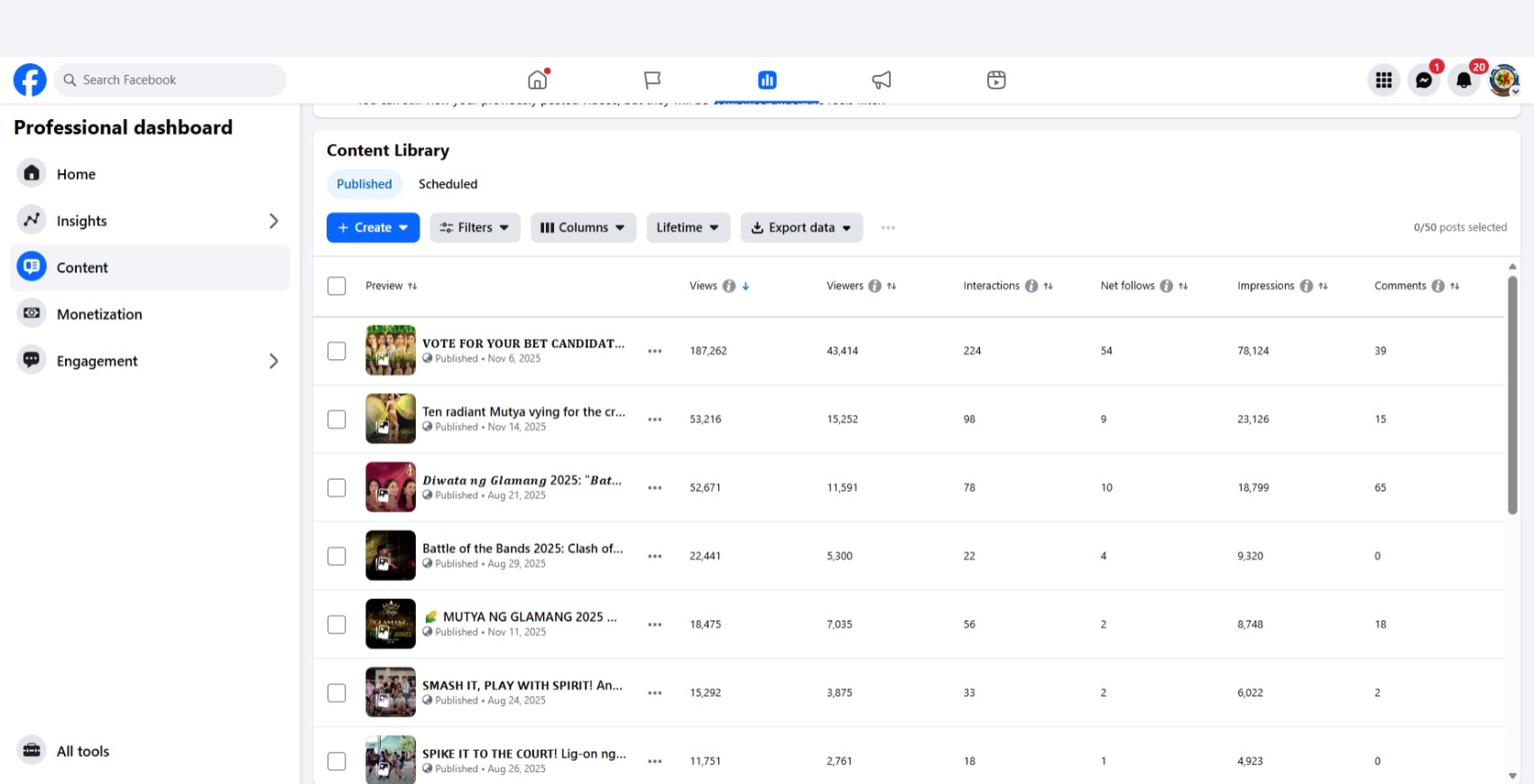The height and width of the screenshot is (784, 1534).
Task: Click the scrollbar down arrow
Action: [1512, 776]
